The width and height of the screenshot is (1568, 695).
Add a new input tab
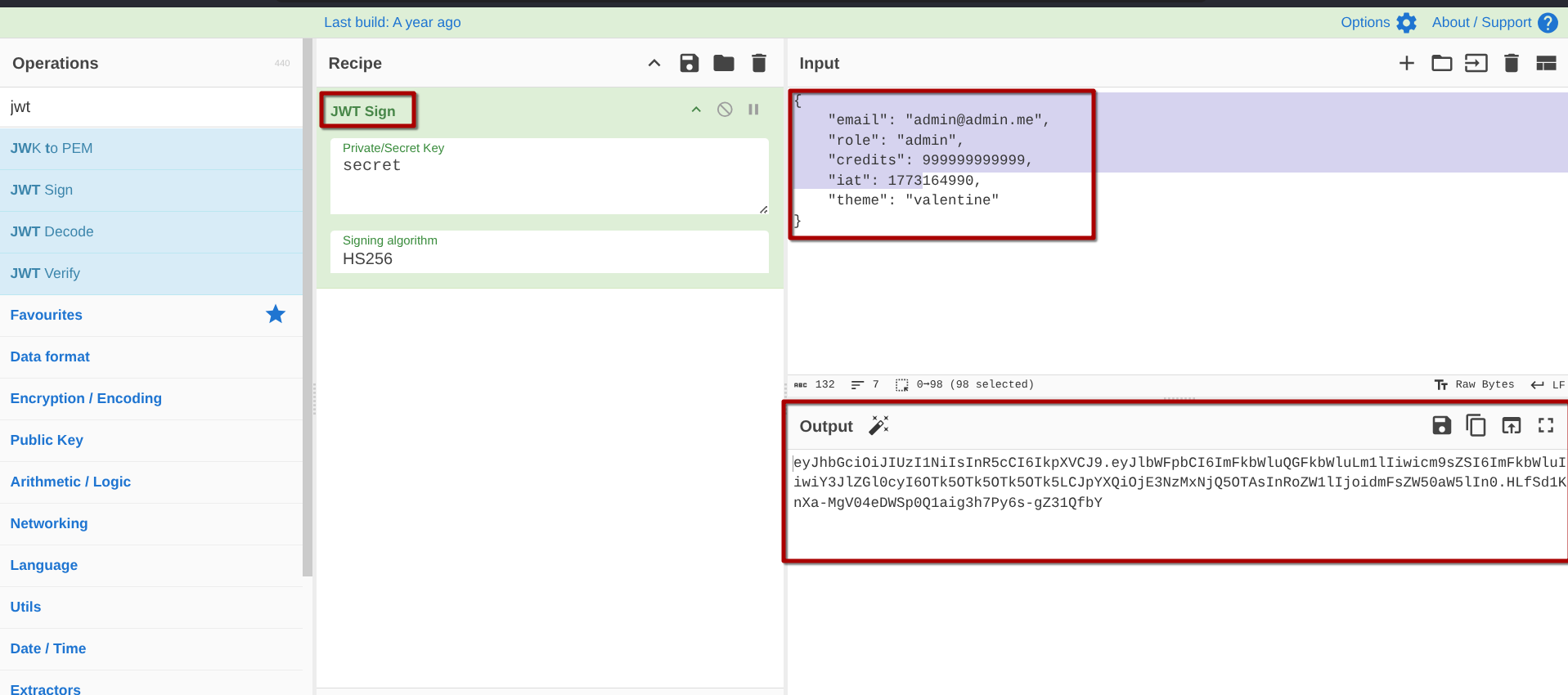[1406, 63]
